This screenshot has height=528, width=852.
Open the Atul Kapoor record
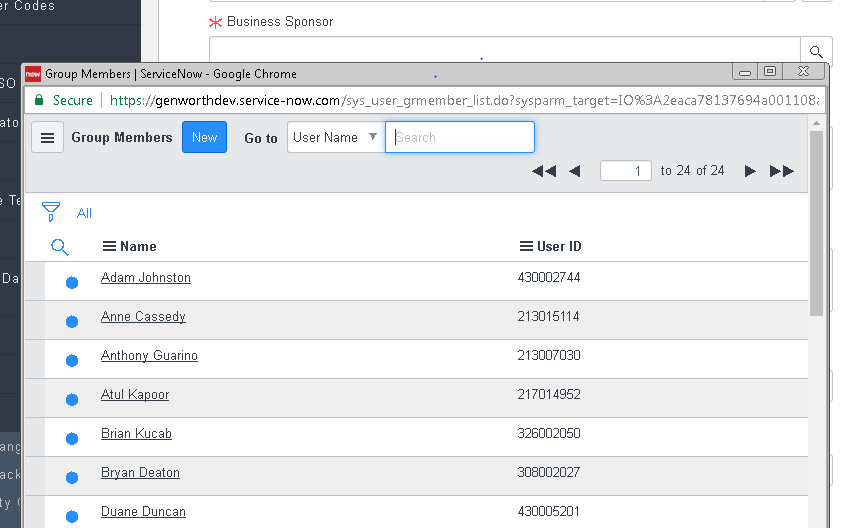click(x=135, y=395)
